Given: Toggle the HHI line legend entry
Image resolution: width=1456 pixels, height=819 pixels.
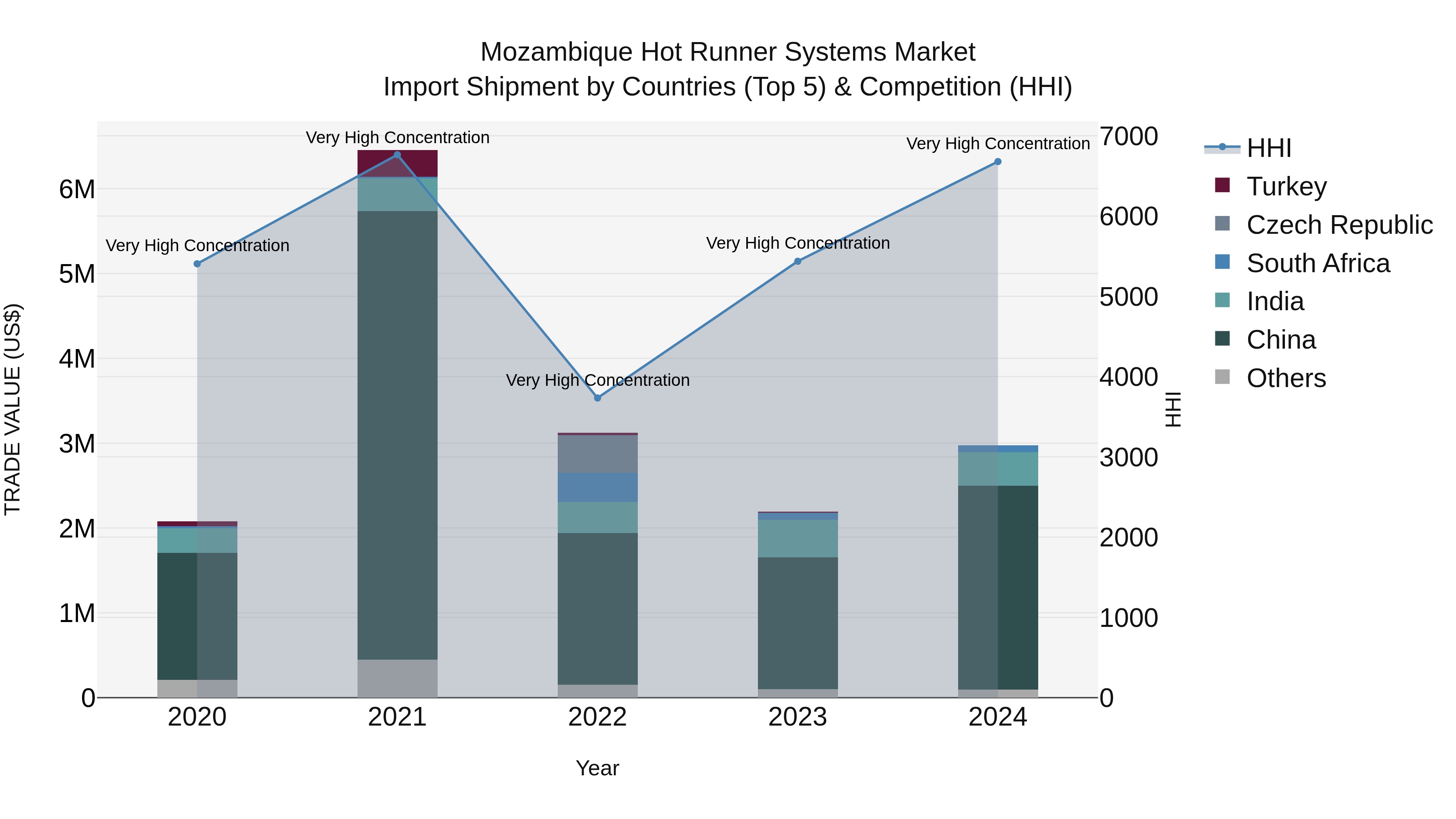Looking at the screenshot, I should coord(1248,148).
